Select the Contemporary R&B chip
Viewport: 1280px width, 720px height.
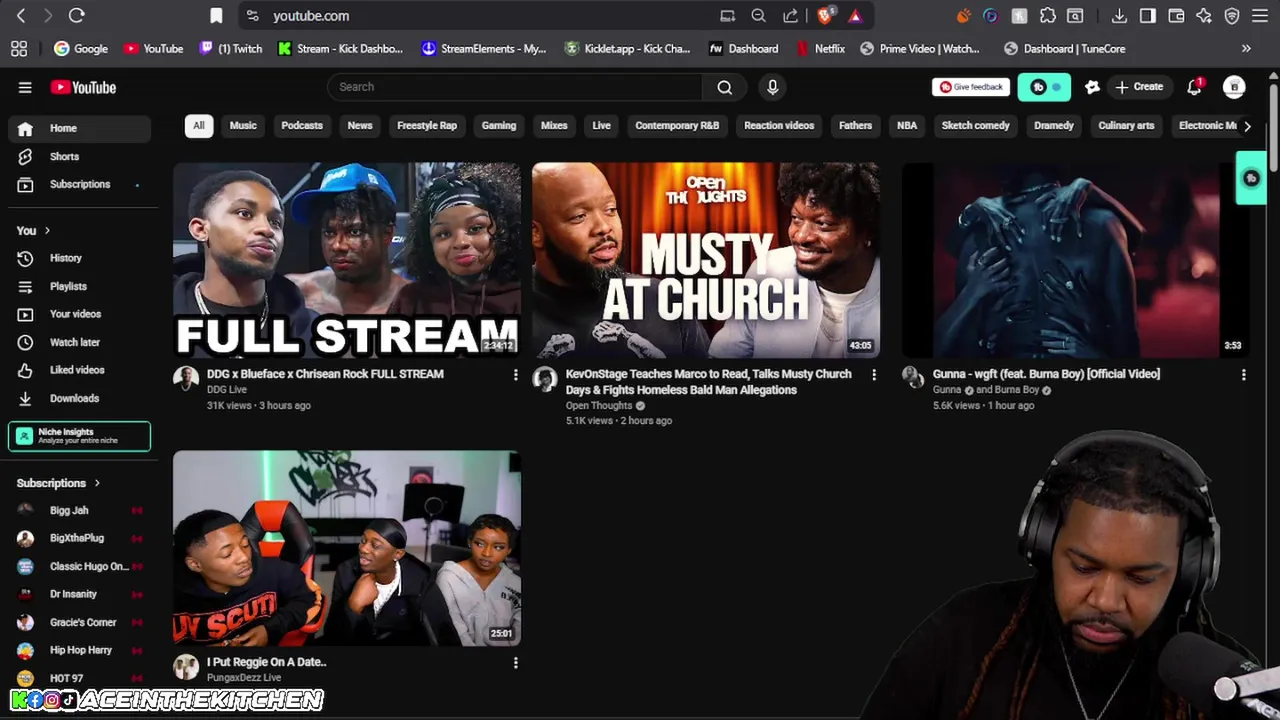point(677,126)
